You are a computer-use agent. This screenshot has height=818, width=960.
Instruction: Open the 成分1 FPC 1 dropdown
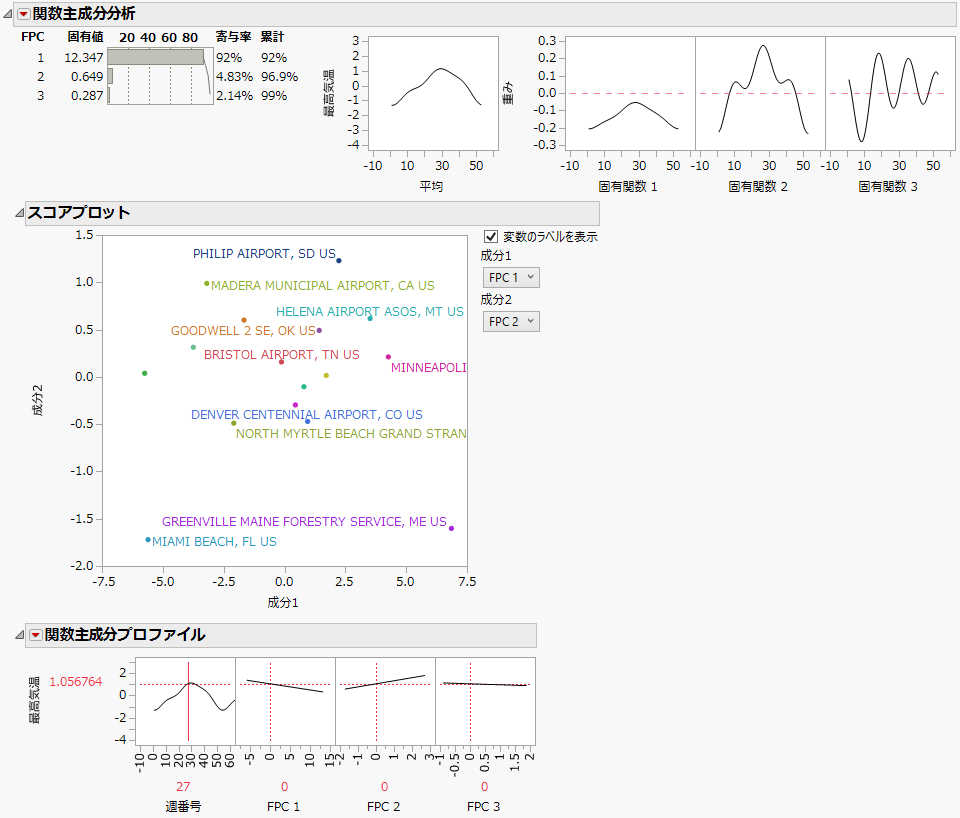point(511,277)
